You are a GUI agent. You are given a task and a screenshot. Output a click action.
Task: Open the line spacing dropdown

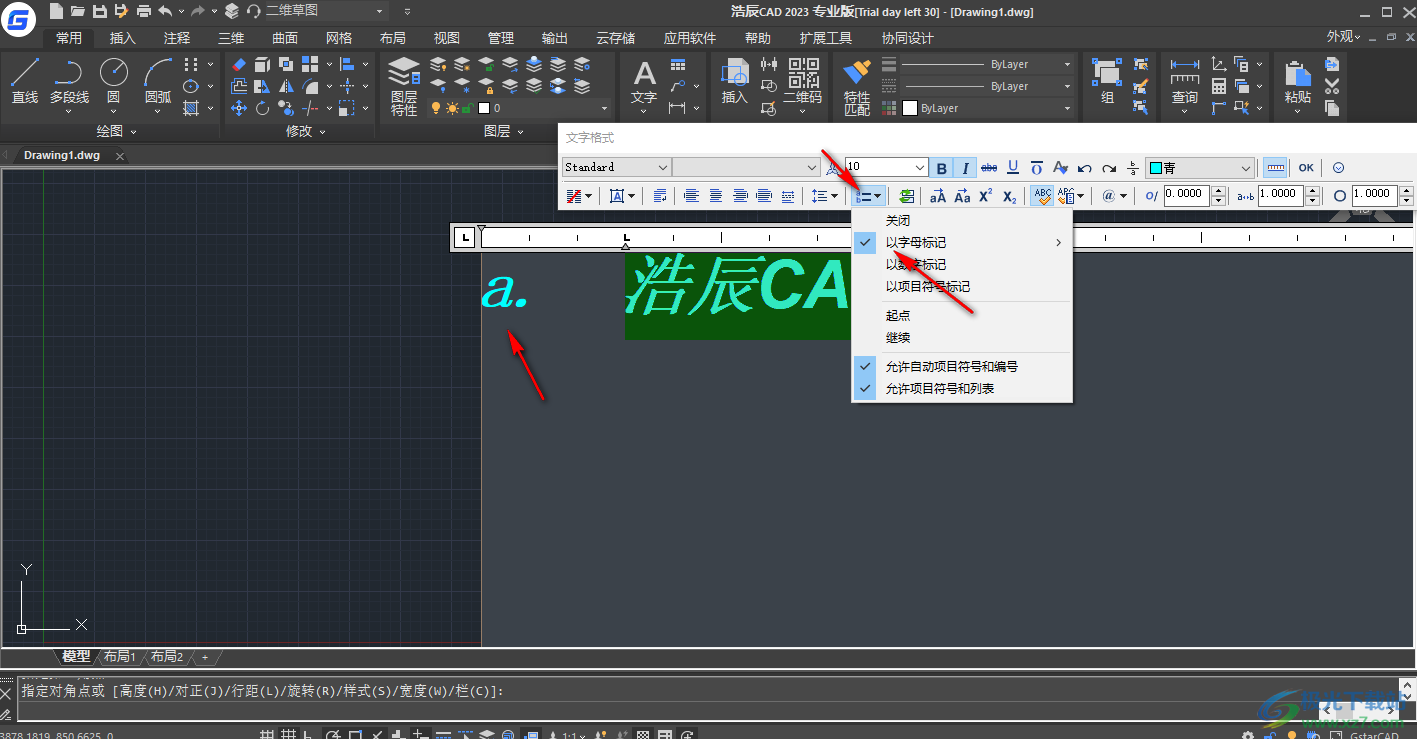coord(825,196)
